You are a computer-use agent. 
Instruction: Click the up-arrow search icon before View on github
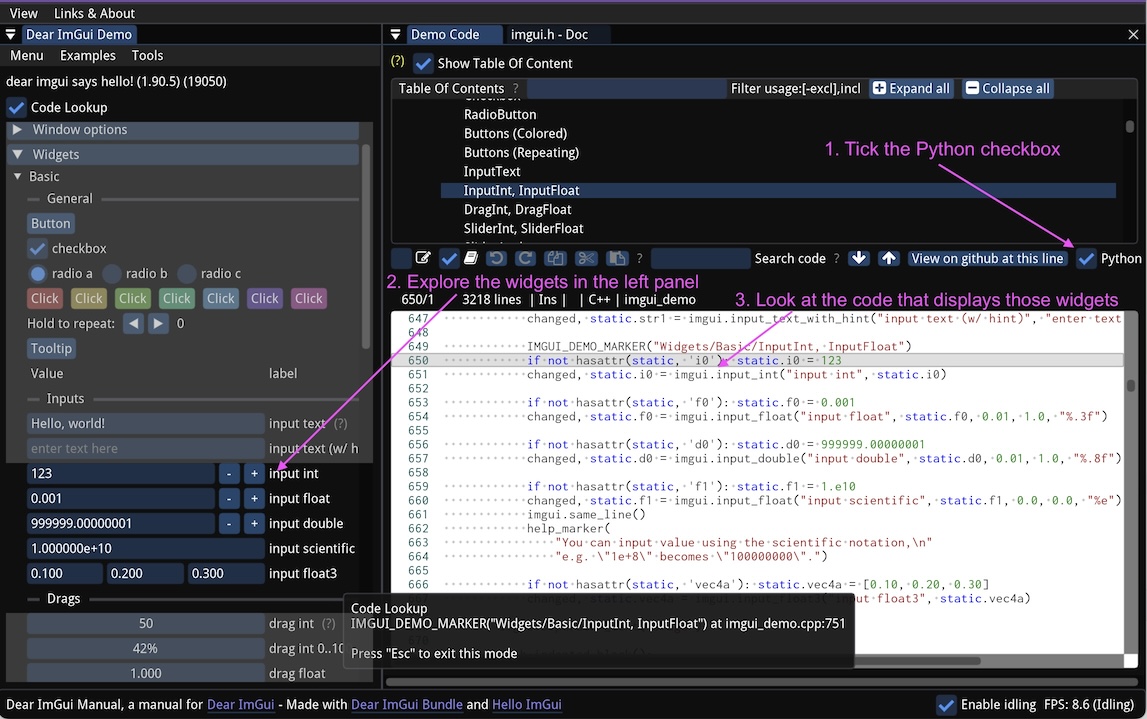888,258
